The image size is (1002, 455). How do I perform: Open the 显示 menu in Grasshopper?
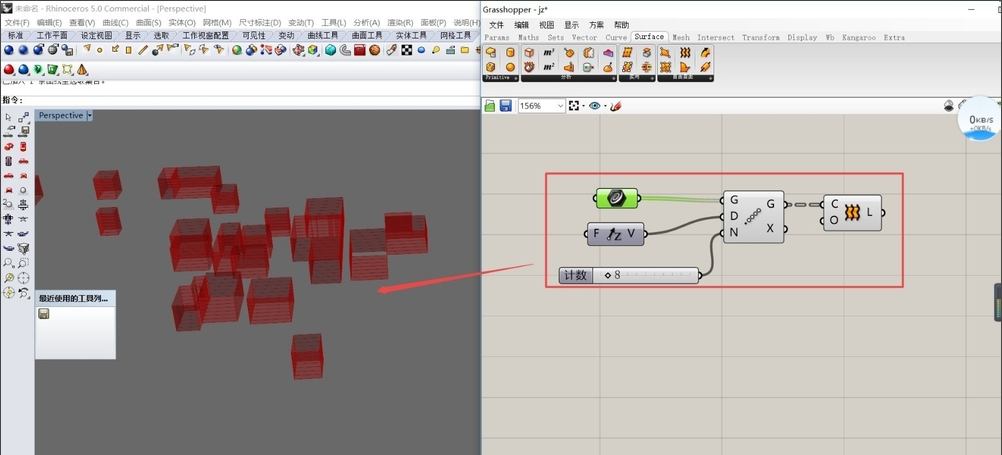[x=571, y=25]
